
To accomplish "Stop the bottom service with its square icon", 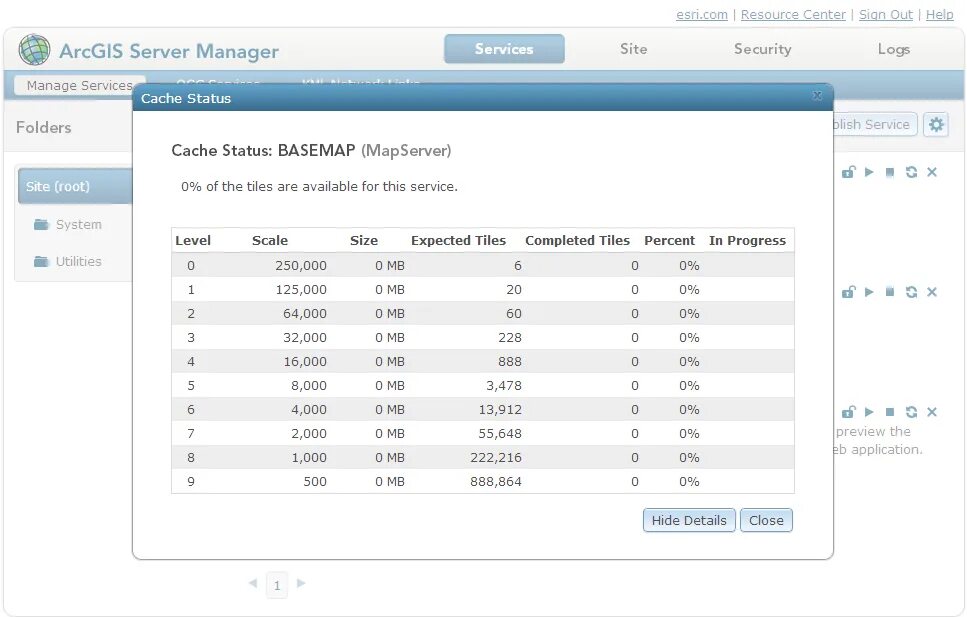I will (890, 412).
